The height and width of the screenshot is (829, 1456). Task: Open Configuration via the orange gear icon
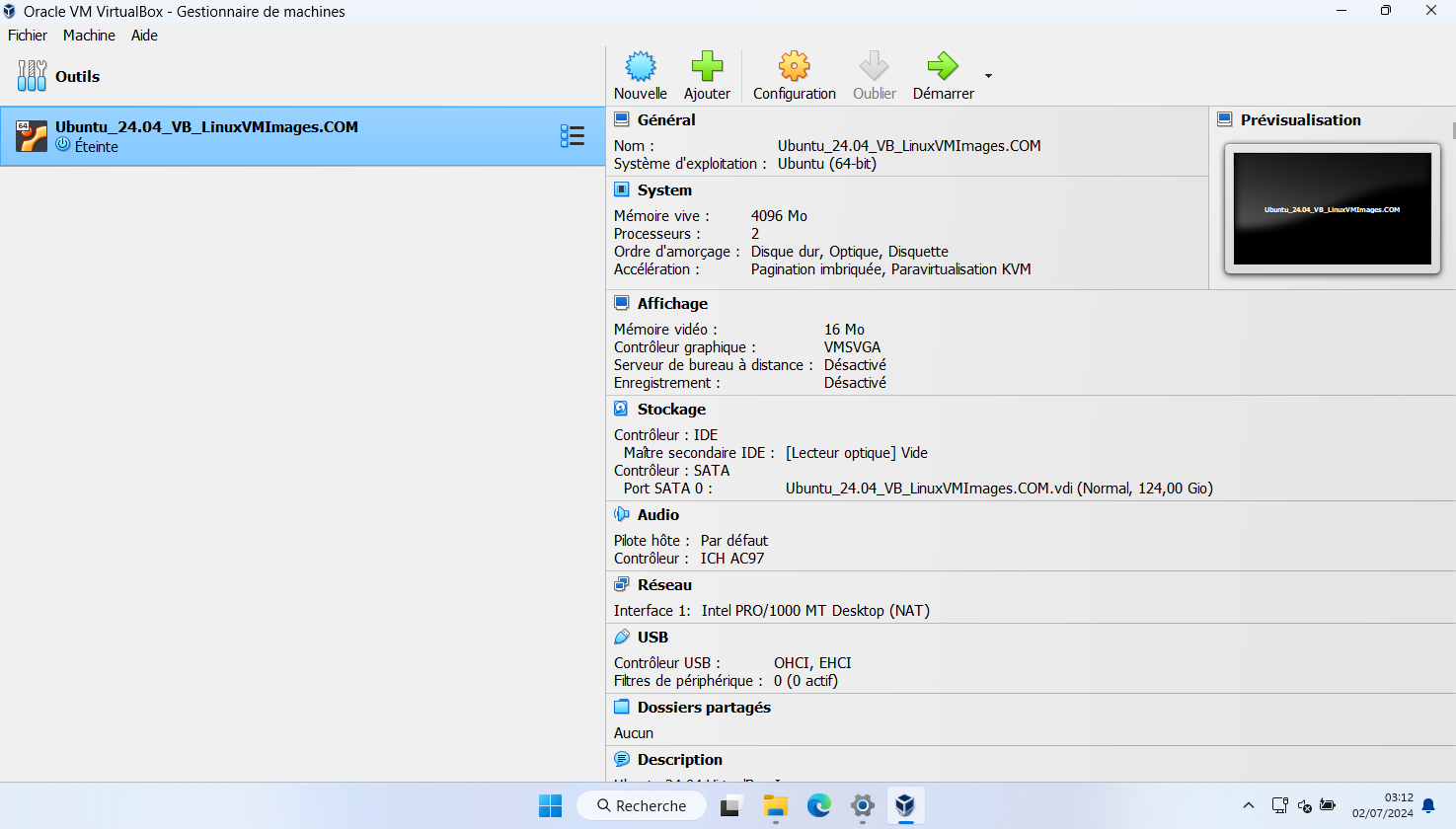794,66
